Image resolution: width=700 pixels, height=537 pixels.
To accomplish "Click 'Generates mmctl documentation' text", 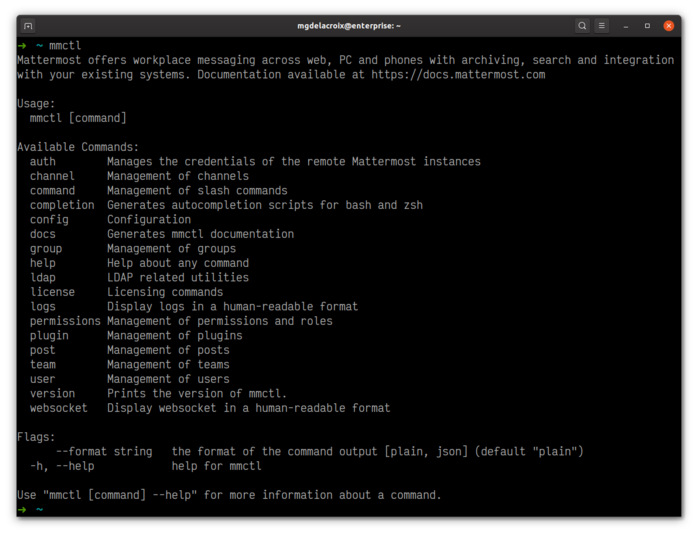I will pyautogui.click(x=200, y=234).
